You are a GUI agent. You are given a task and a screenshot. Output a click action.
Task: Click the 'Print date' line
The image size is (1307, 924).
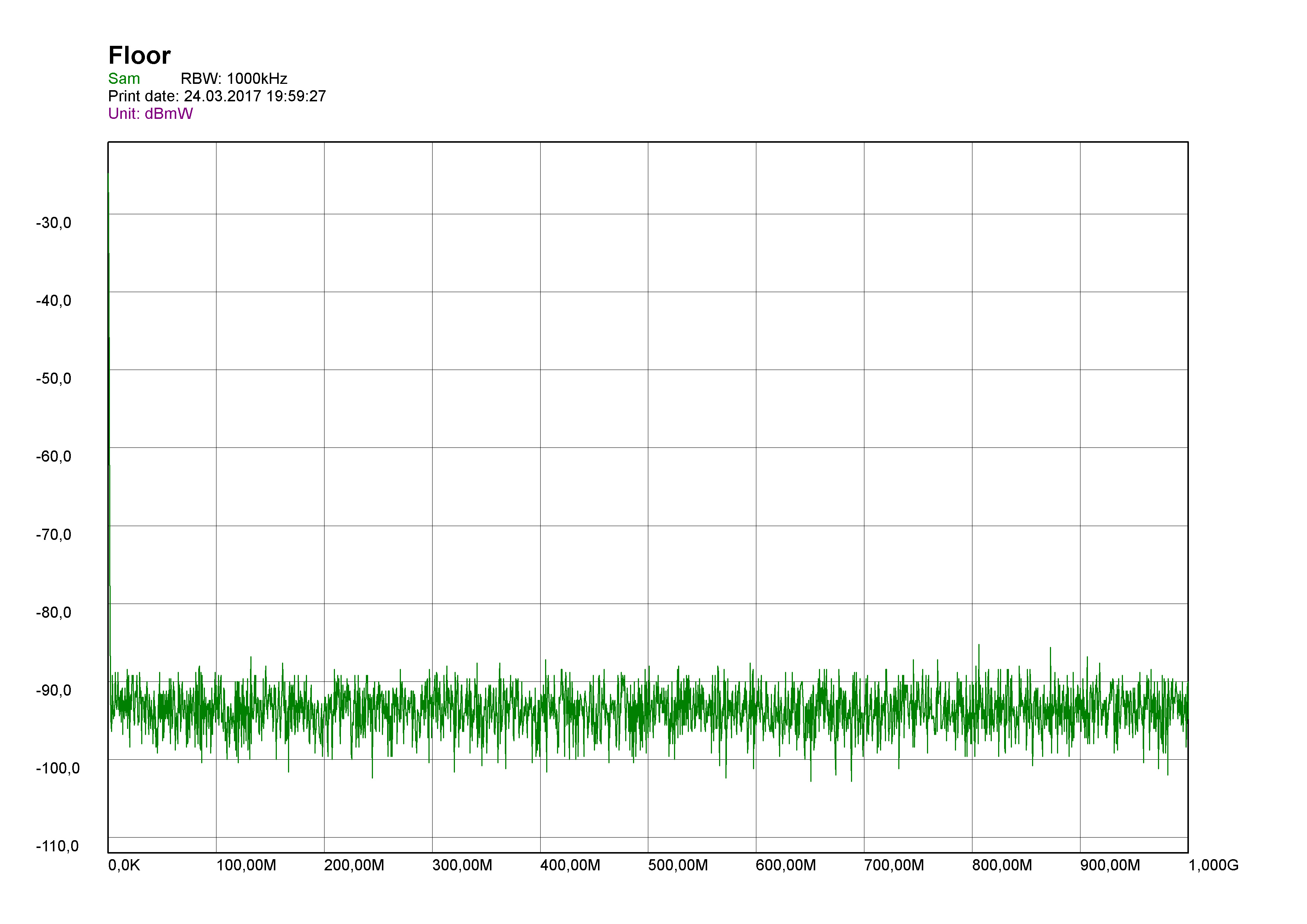point(216,96)
